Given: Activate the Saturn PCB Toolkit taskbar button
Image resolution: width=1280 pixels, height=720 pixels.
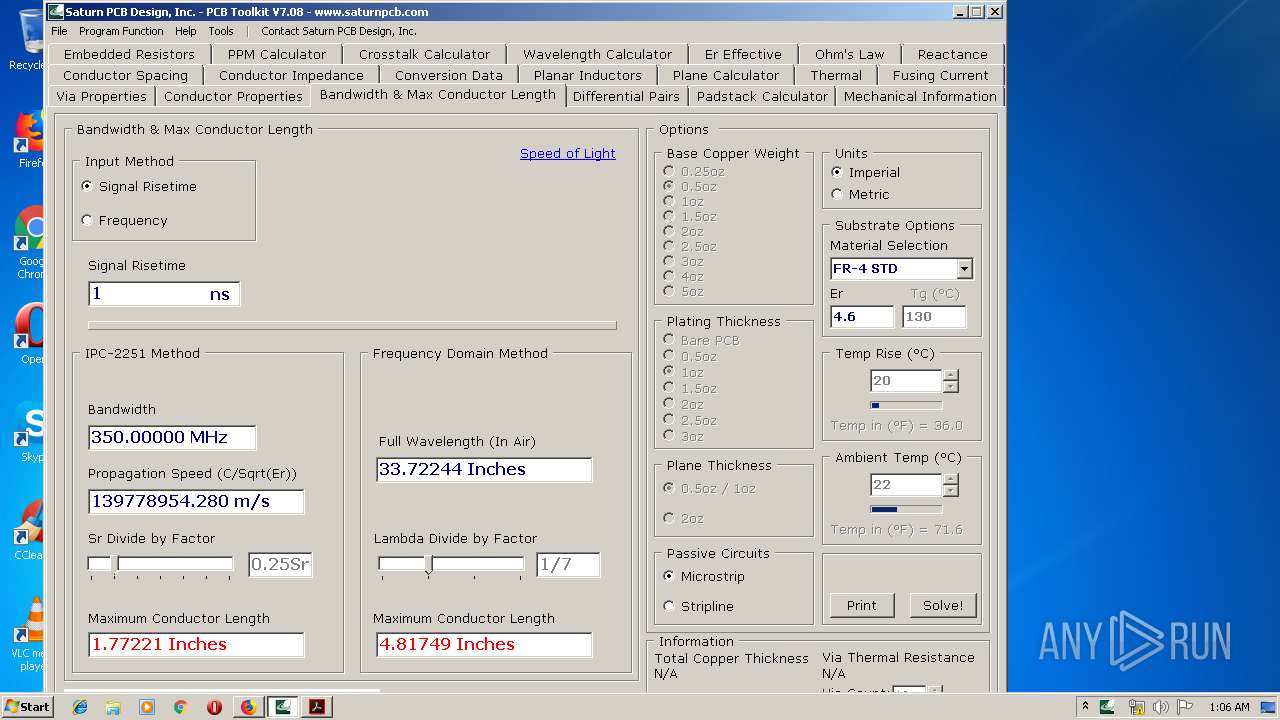Looking at the screenshot, I should point(283,707).
